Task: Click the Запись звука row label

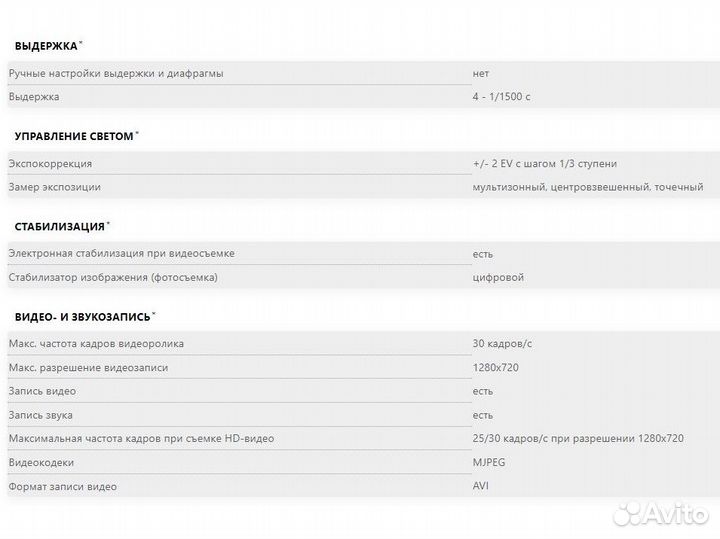Action: tap(40, 415)
